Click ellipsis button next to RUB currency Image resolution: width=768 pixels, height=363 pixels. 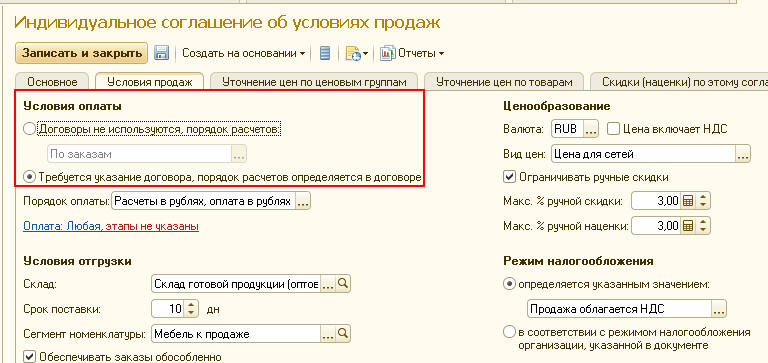point(592,129)
